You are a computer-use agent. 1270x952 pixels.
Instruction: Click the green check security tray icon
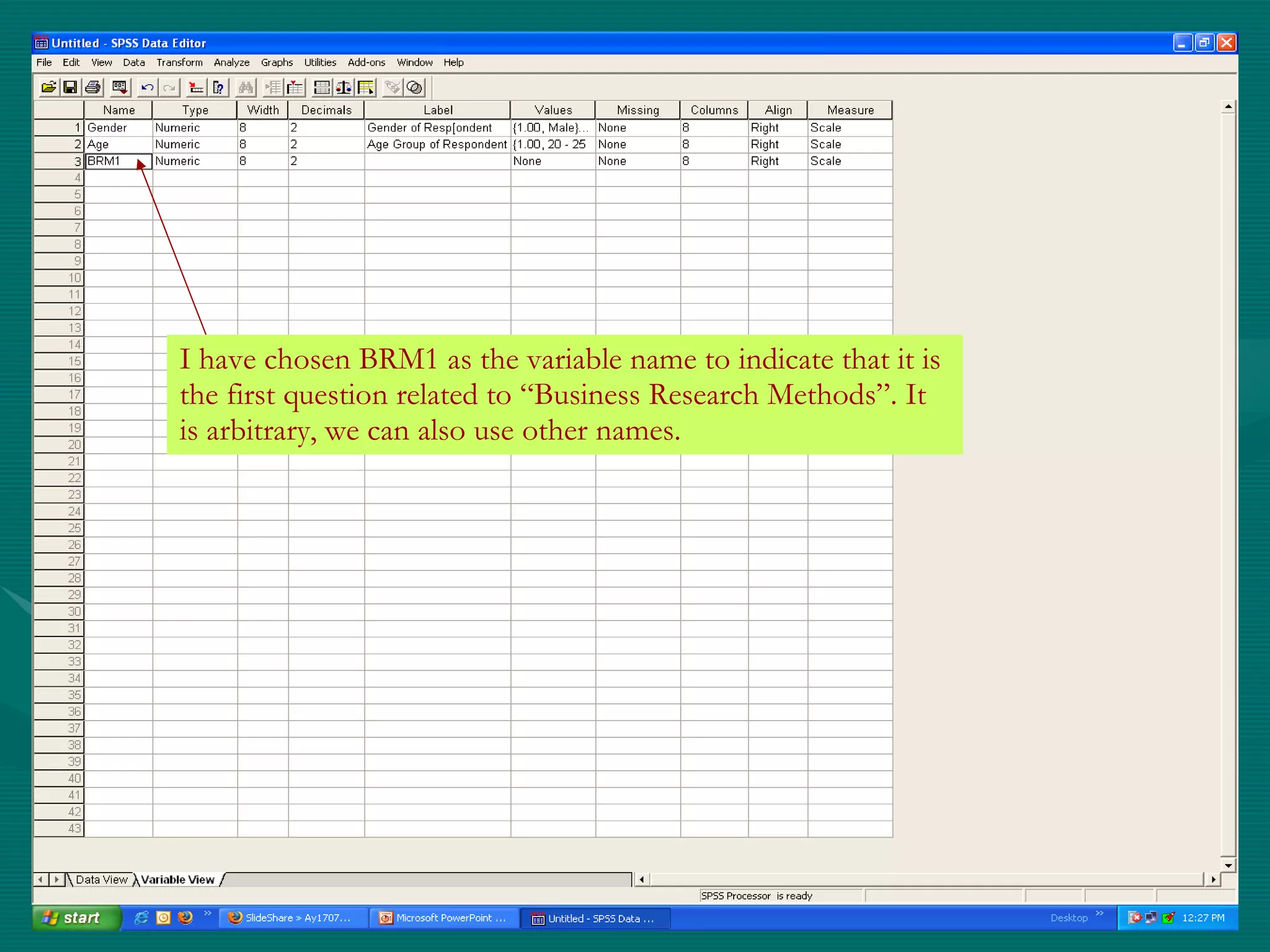coord(1168,918)
